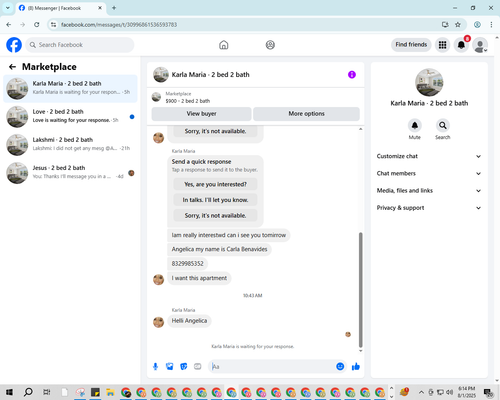This screenshot has width=500, height=400.
Task: Click the Messenger | Facebook browser tab
Action: pyautogui.click(x=60, y=8)
